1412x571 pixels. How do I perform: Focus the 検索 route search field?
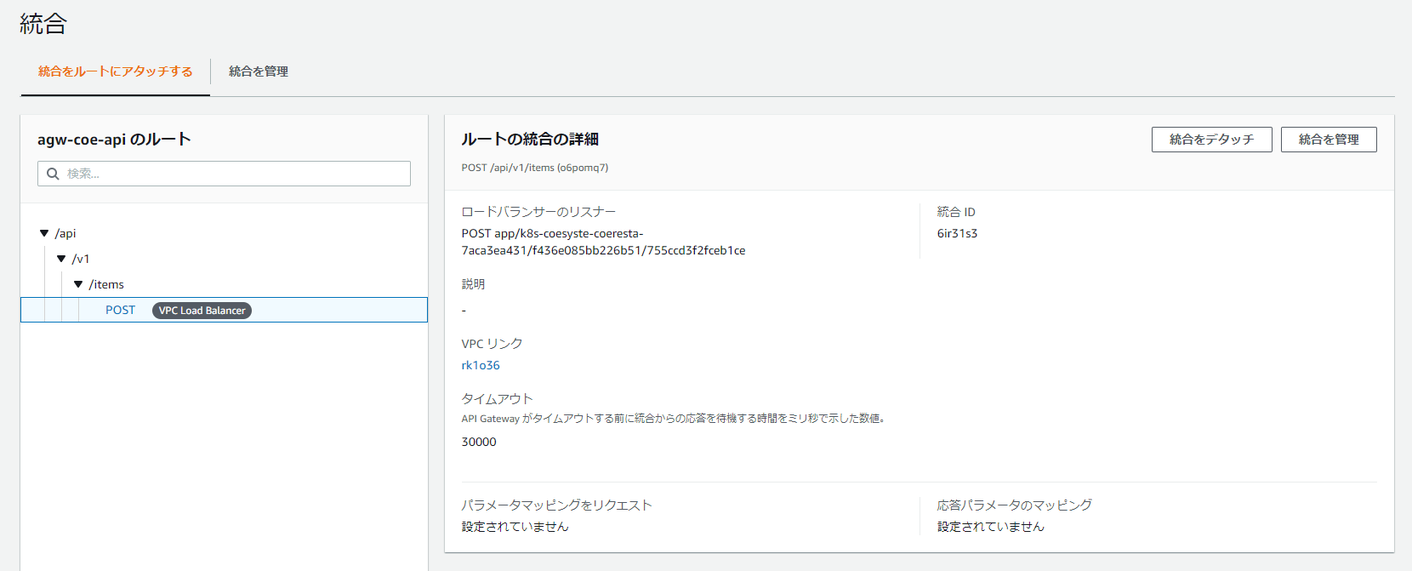click(x=235, y=174)
